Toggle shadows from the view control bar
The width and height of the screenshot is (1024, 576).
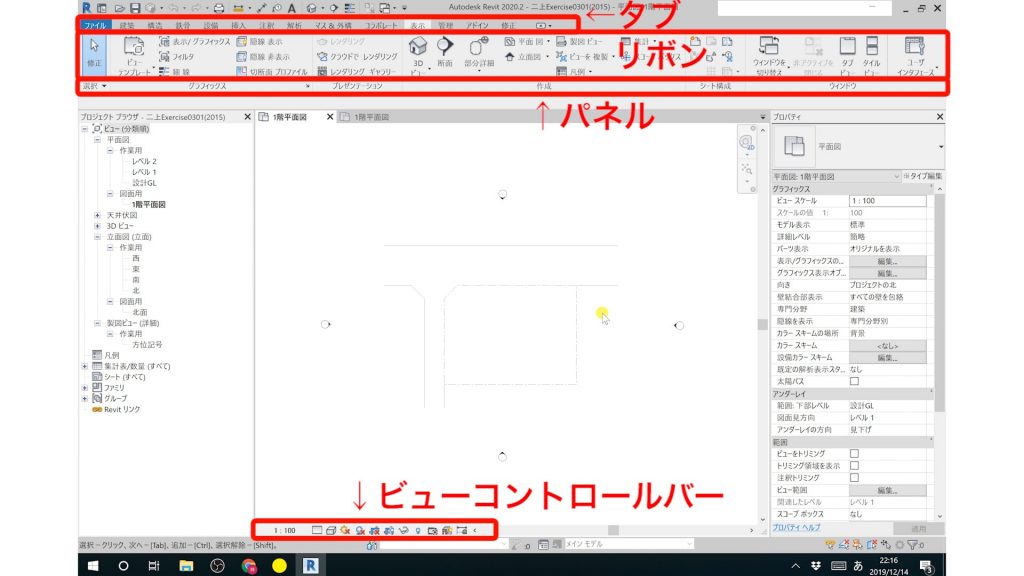click(360, 530)
